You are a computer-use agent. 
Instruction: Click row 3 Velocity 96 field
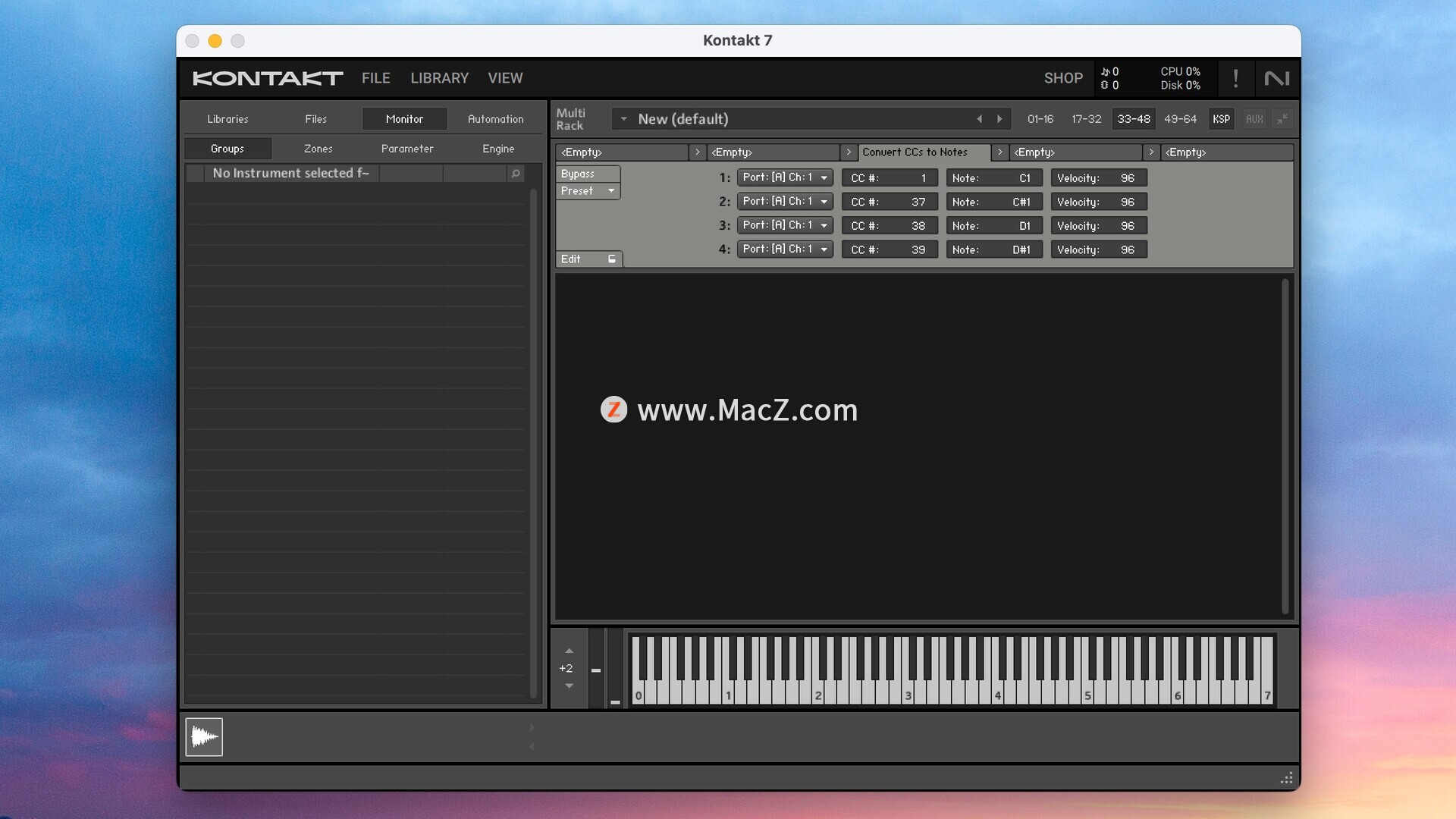point(1099,226)
